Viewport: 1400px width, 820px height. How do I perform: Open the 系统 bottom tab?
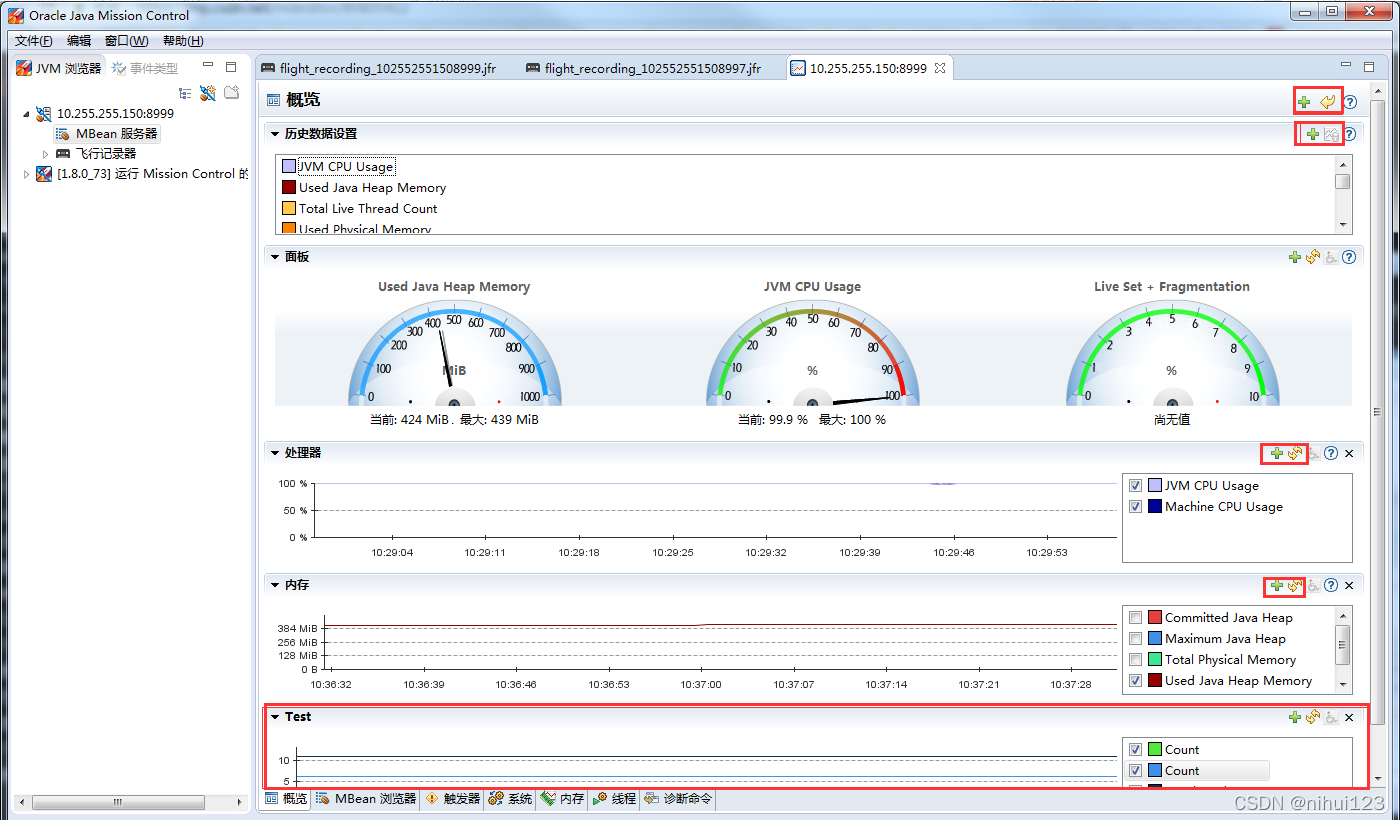(511, 799)
